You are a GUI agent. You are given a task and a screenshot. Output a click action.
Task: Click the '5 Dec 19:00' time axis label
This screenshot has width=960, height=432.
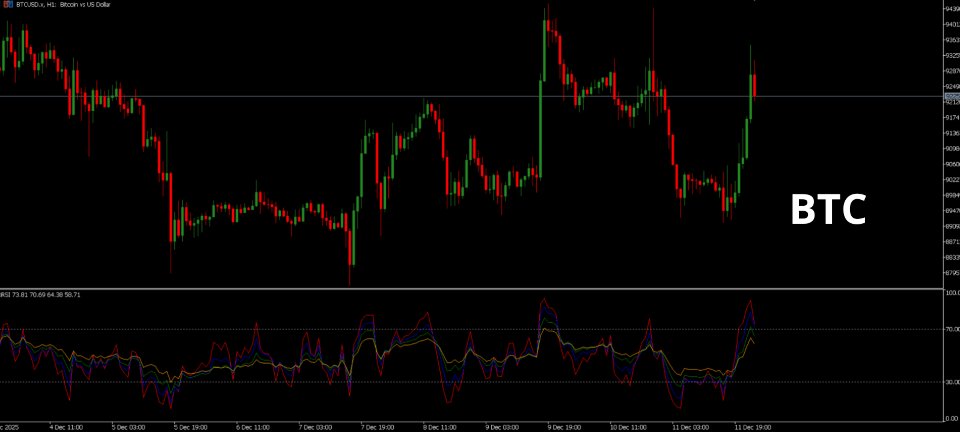coord(190,426)
